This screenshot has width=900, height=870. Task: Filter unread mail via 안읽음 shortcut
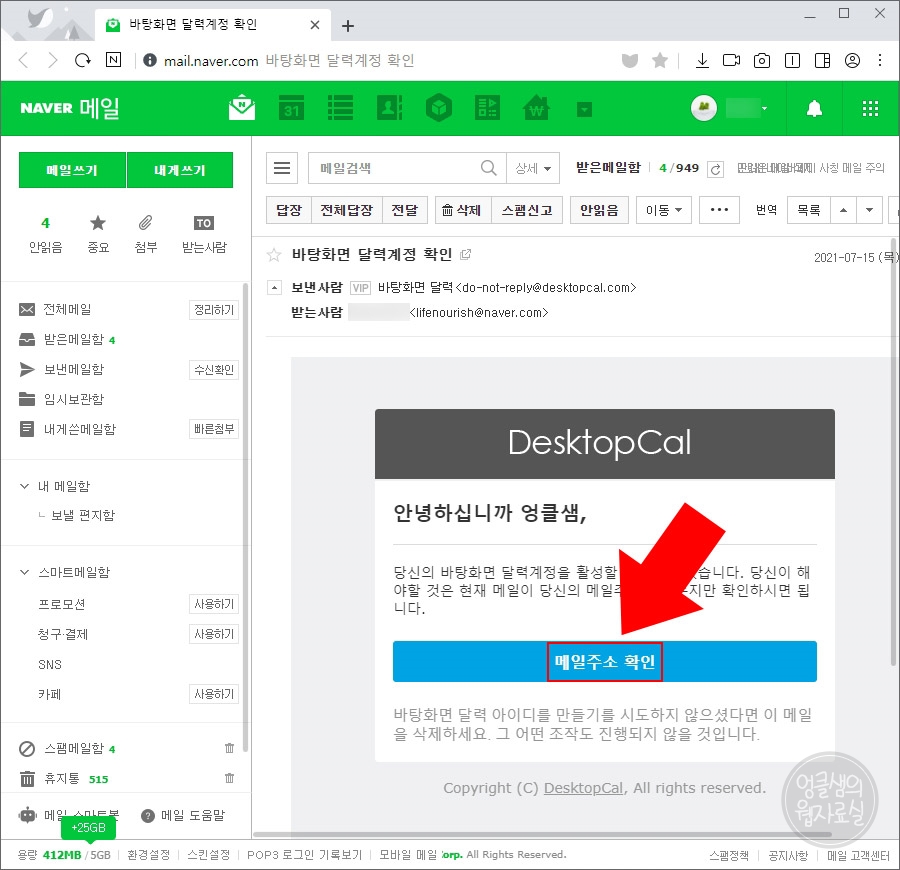45,235
